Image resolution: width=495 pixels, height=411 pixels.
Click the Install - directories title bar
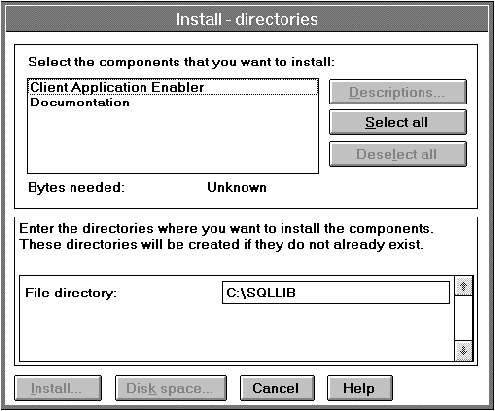[247, 19]
